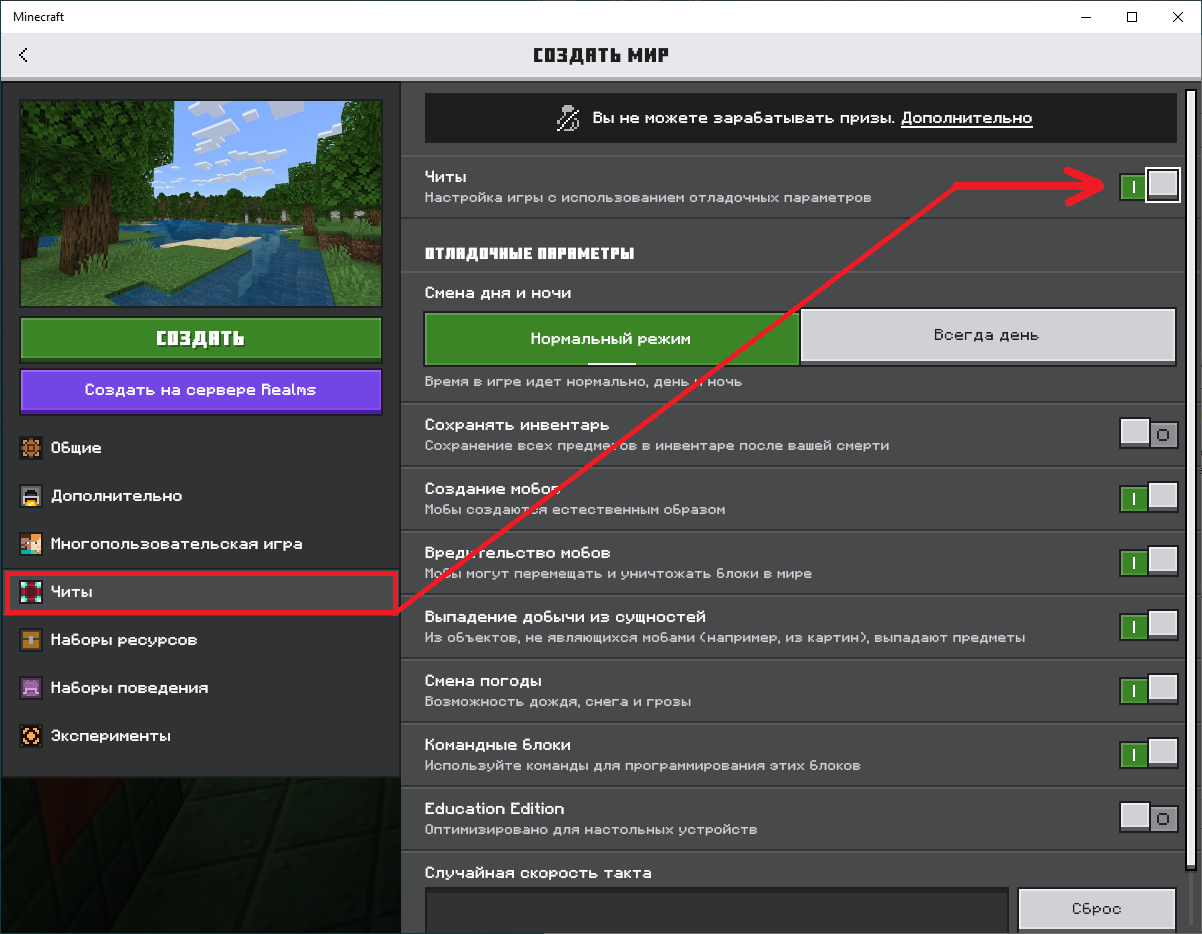The width and height of the screenshot is (1202, 934).
Task: Click the world preview thumbnail
Action: click(x=201, y=203)
